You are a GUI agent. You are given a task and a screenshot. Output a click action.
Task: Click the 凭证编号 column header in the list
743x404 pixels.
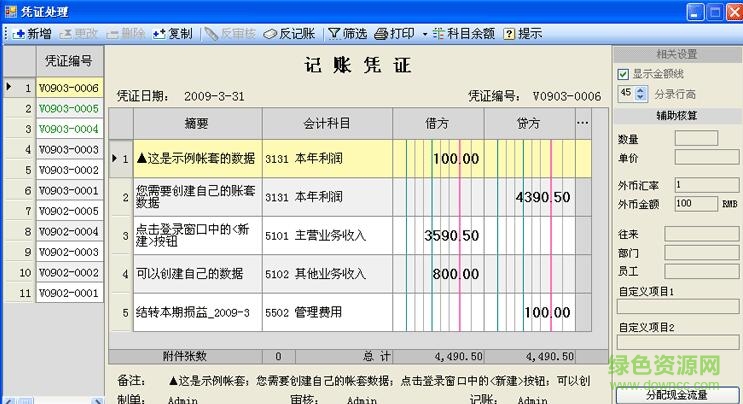69,61
